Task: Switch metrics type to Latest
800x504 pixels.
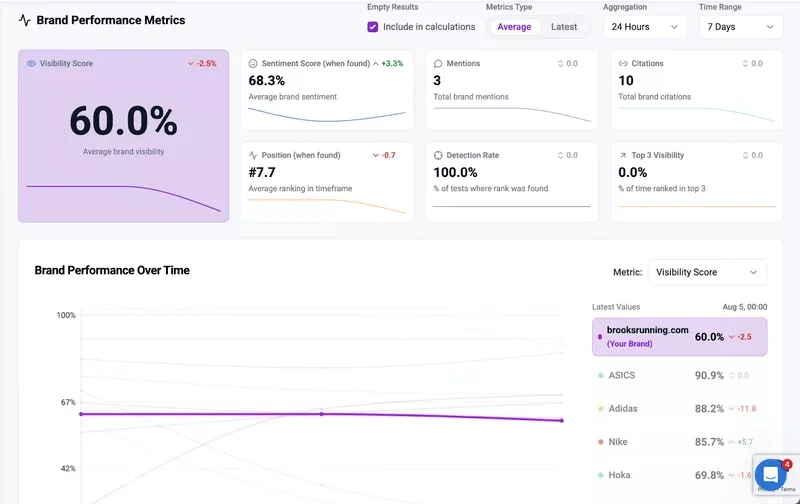Action: point(564,27)
